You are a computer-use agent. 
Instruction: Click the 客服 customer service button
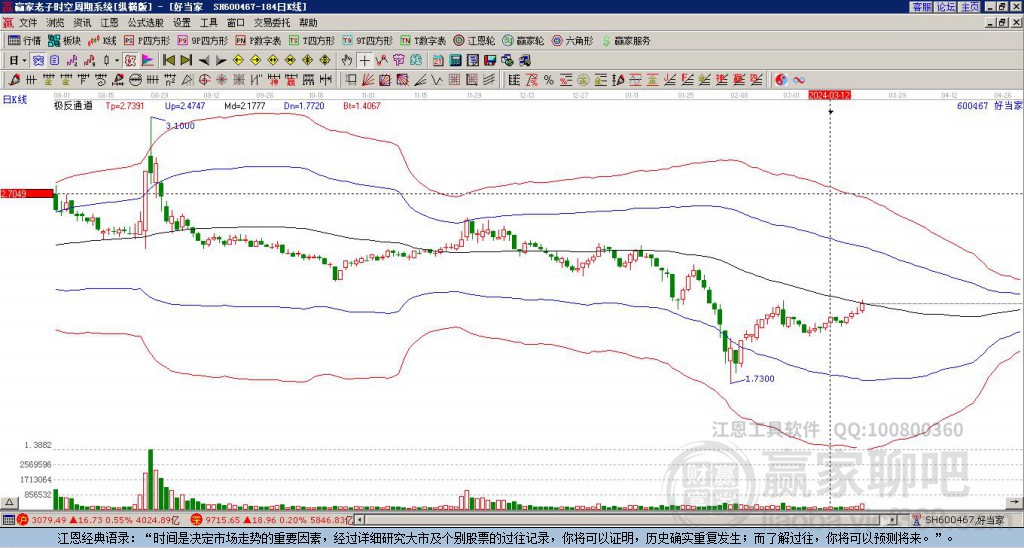922,7
